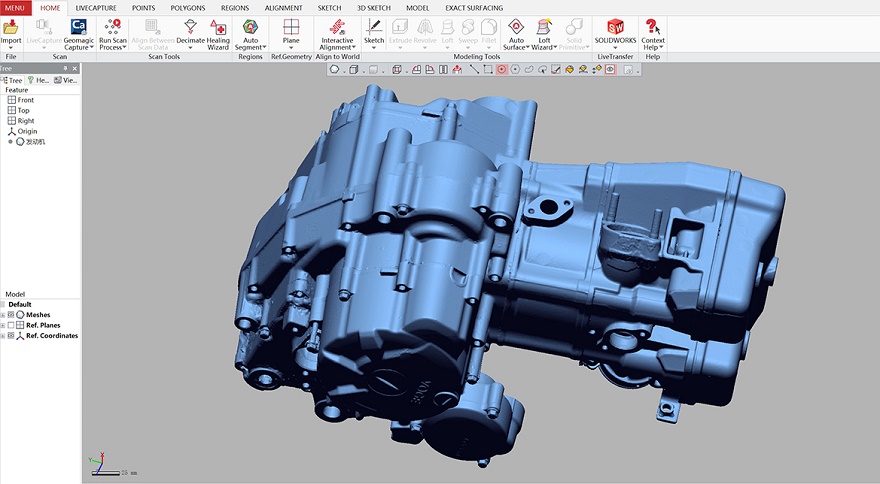Click the Auto Surface modeling icon
The height and width of the screenshot is (484, 880).
(x=515, y=28)
